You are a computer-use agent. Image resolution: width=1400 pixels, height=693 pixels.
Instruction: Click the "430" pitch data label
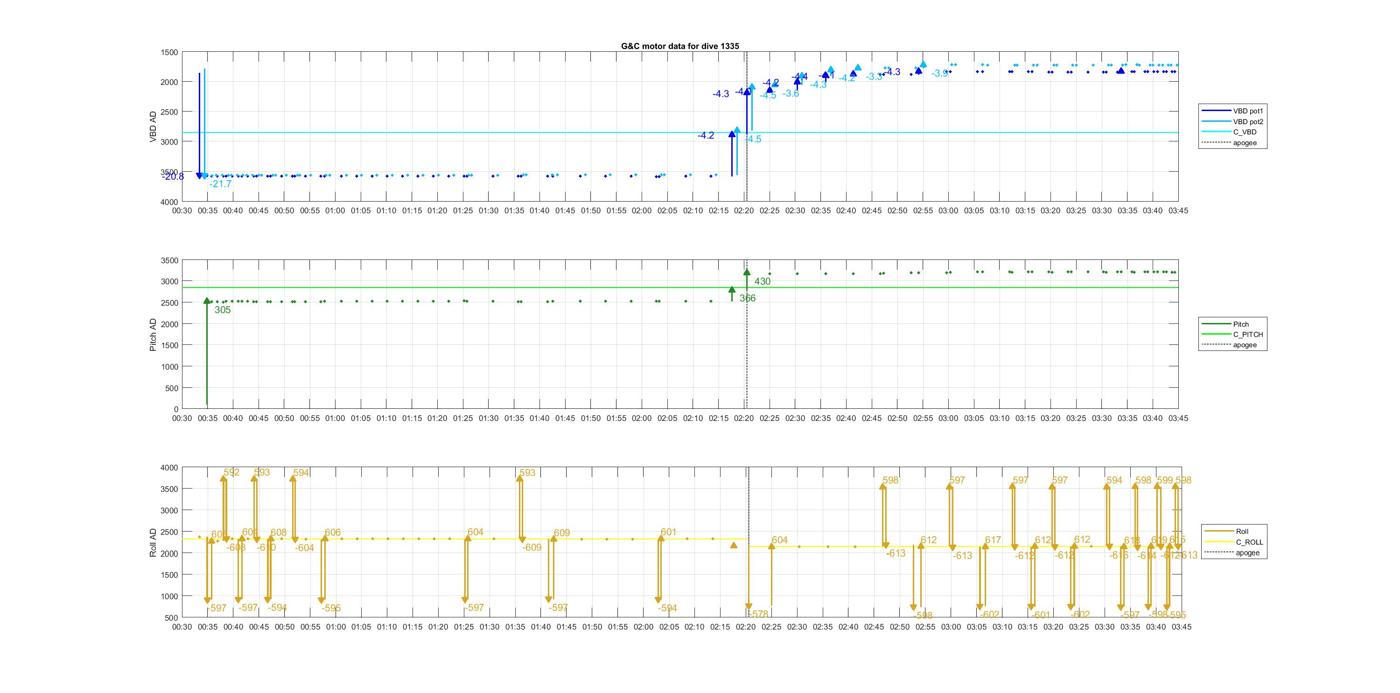coord(762,281)
